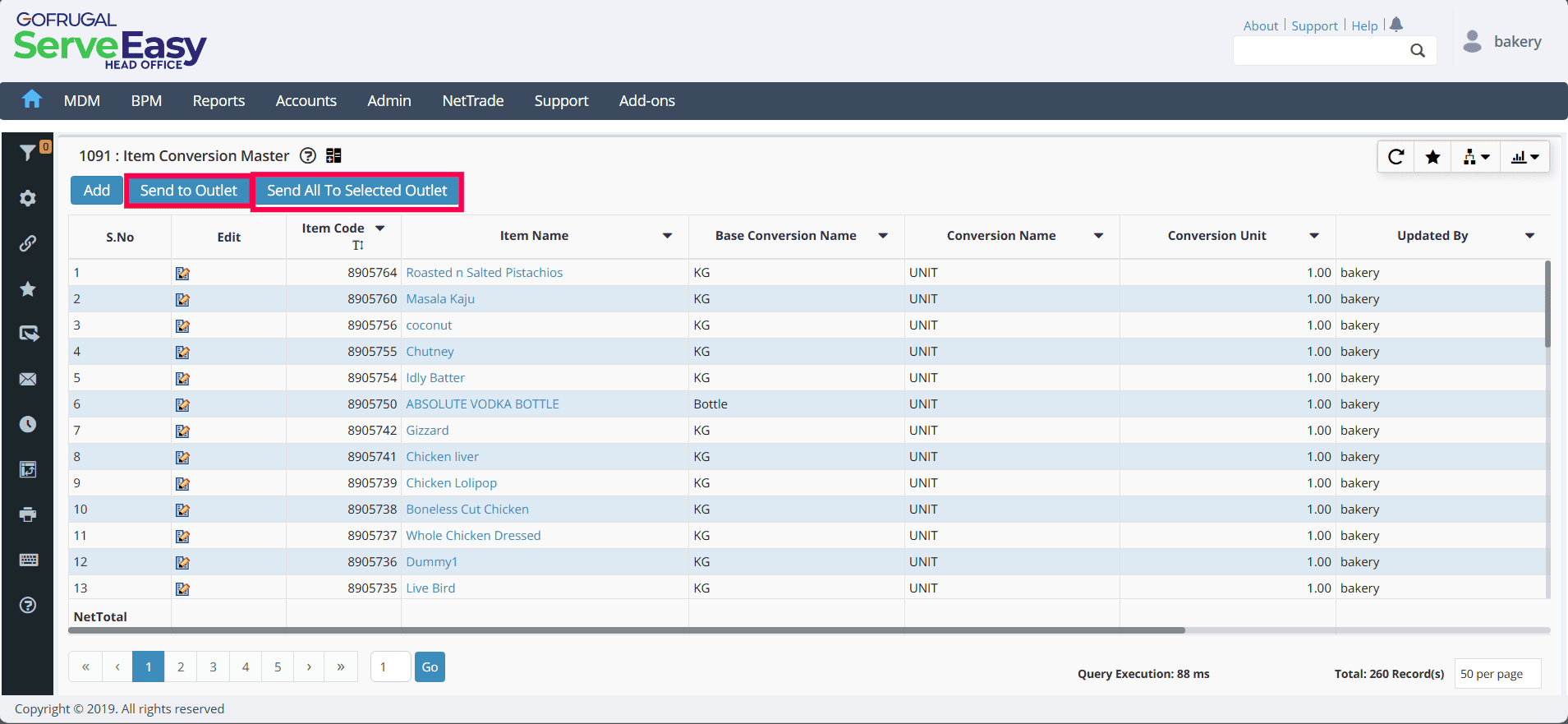Click the horizontal scrollbar below the table
The width and height of the screenshot is (1568, 724).
(x=627, y=630)
